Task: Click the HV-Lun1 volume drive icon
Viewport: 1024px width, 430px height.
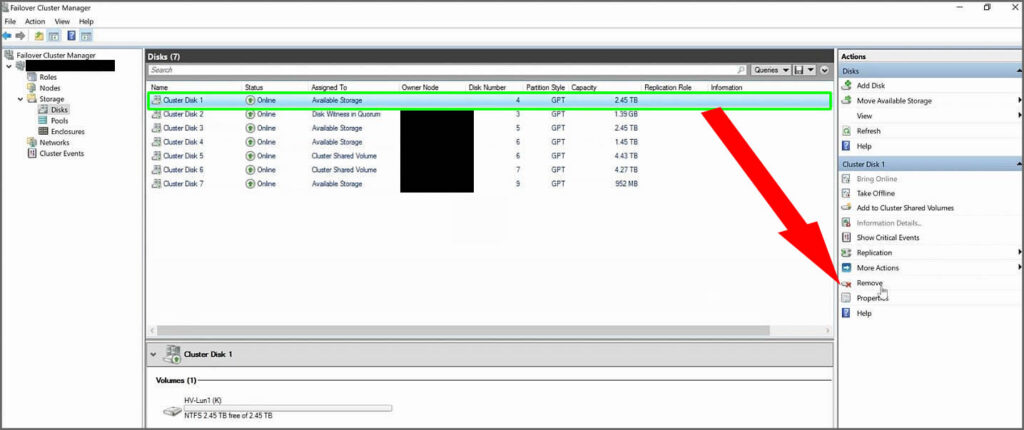Action: coord(172,412)
